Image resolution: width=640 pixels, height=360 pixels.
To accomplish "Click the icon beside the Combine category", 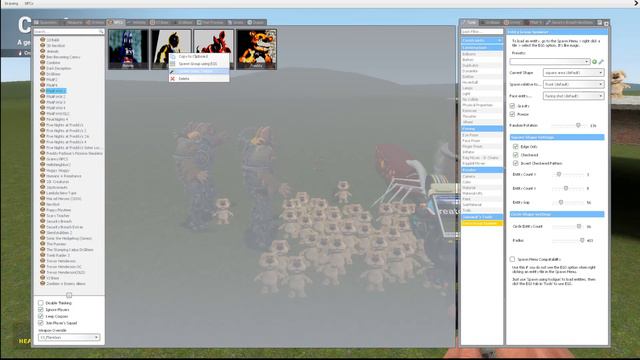I will click(42, 62).
